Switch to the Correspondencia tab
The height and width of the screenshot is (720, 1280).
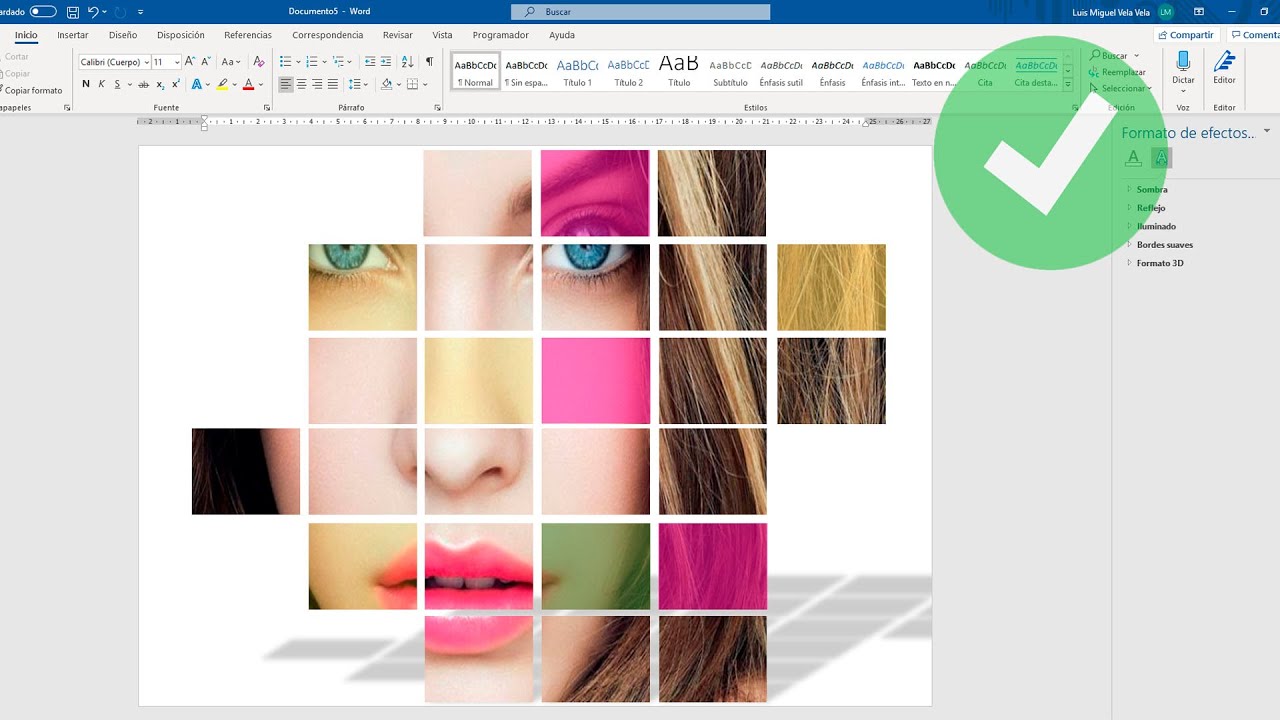(328, 35)
